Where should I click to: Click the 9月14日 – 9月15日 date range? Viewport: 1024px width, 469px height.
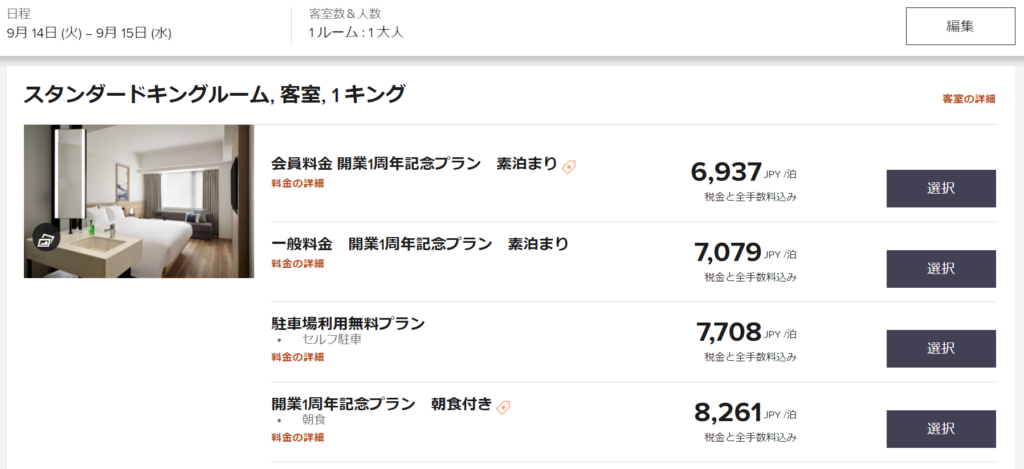pos(89,33)
